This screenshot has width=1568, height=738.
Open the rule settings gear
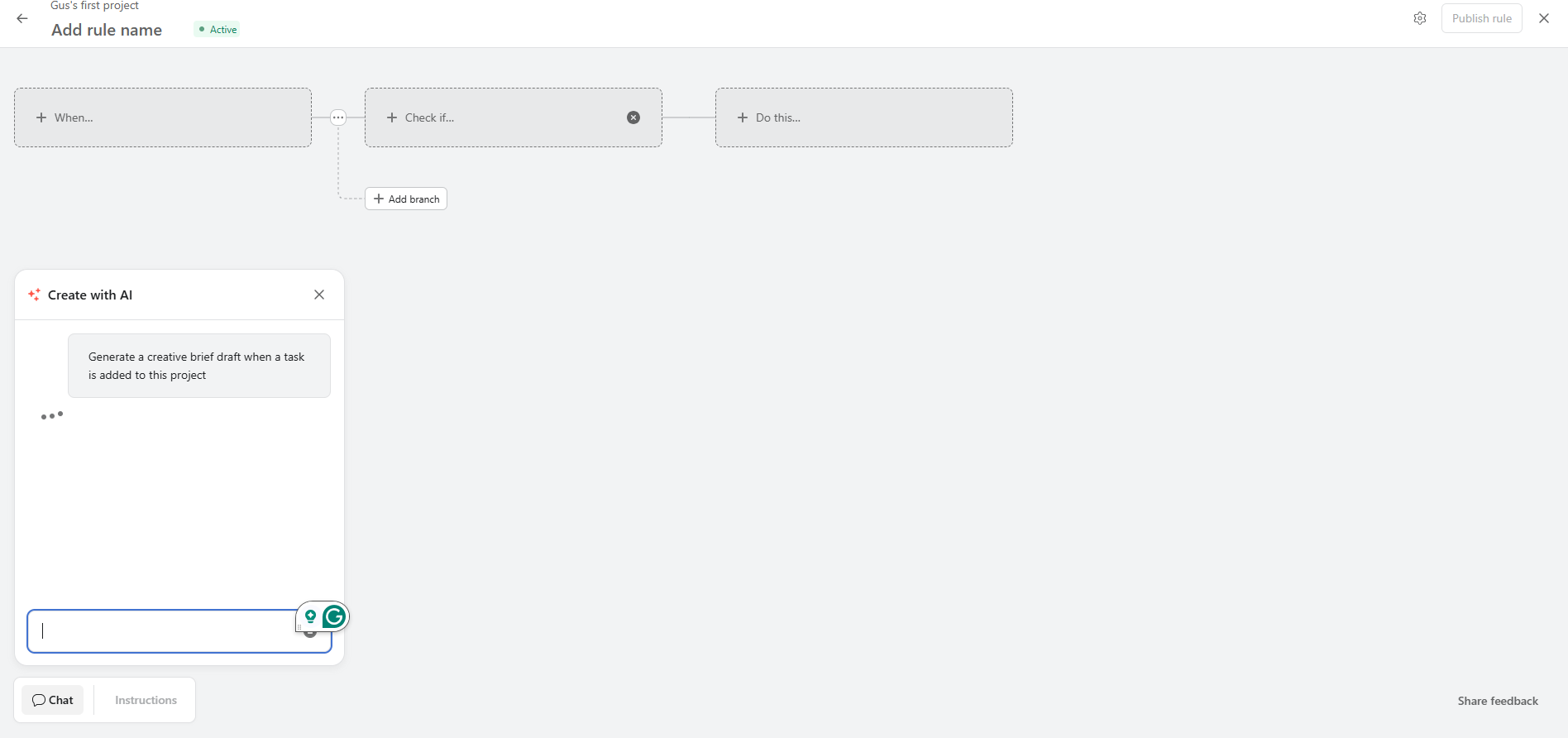point(1420,17)
